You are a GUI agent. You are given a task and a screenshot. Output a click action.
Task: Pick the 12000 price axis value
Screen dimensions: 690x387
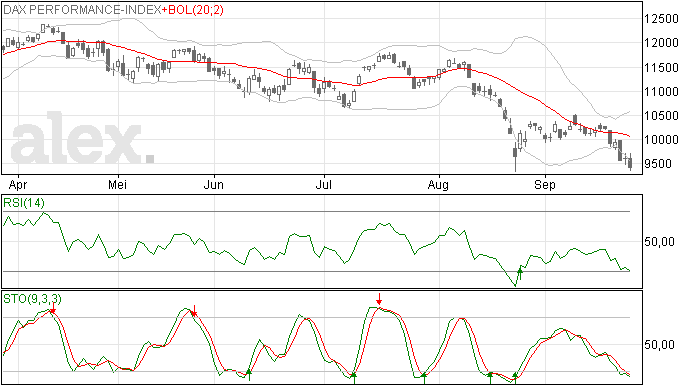661,43
